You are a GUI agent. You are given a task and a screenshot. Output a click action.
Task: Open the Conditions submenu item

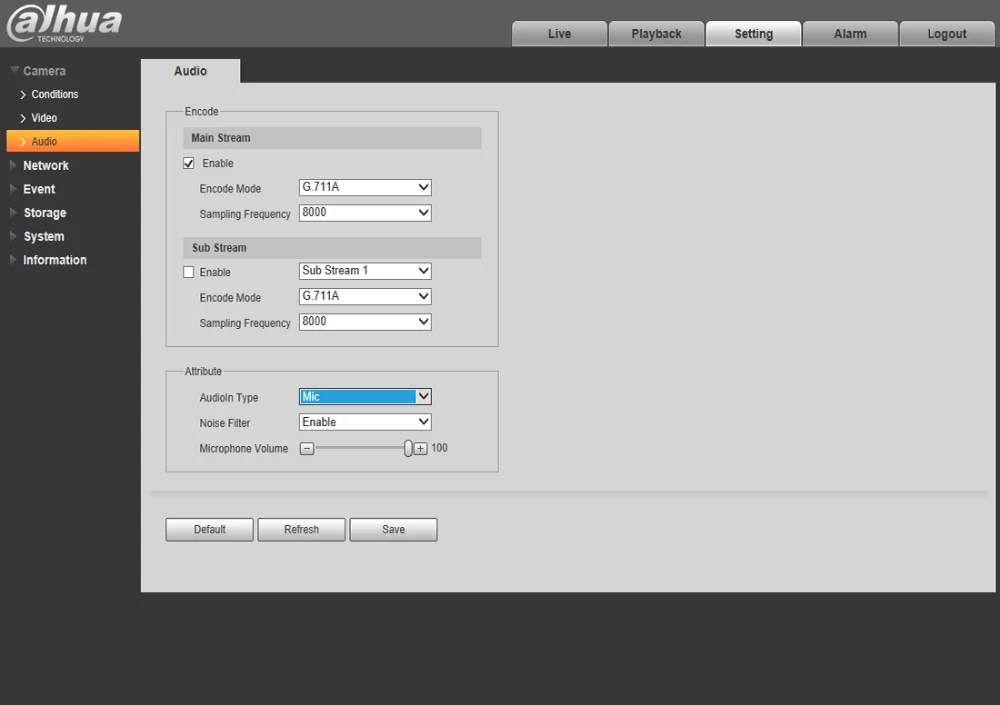[x=55, y=94]
